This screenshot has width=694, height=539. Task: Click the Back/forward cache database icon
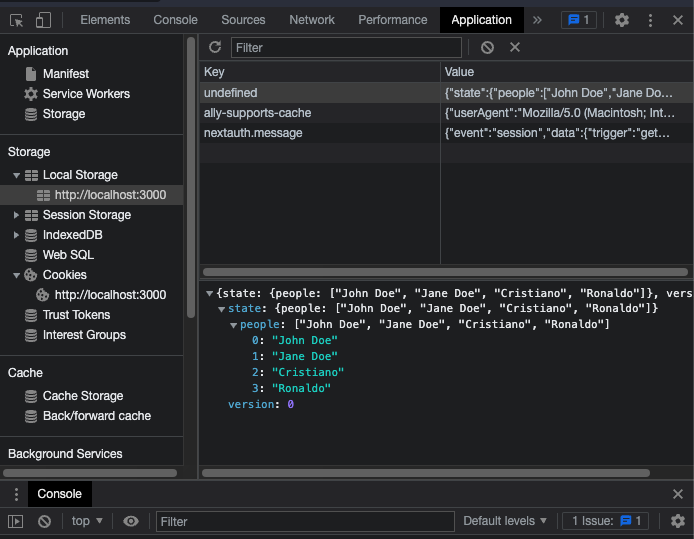tap(31, 416)
